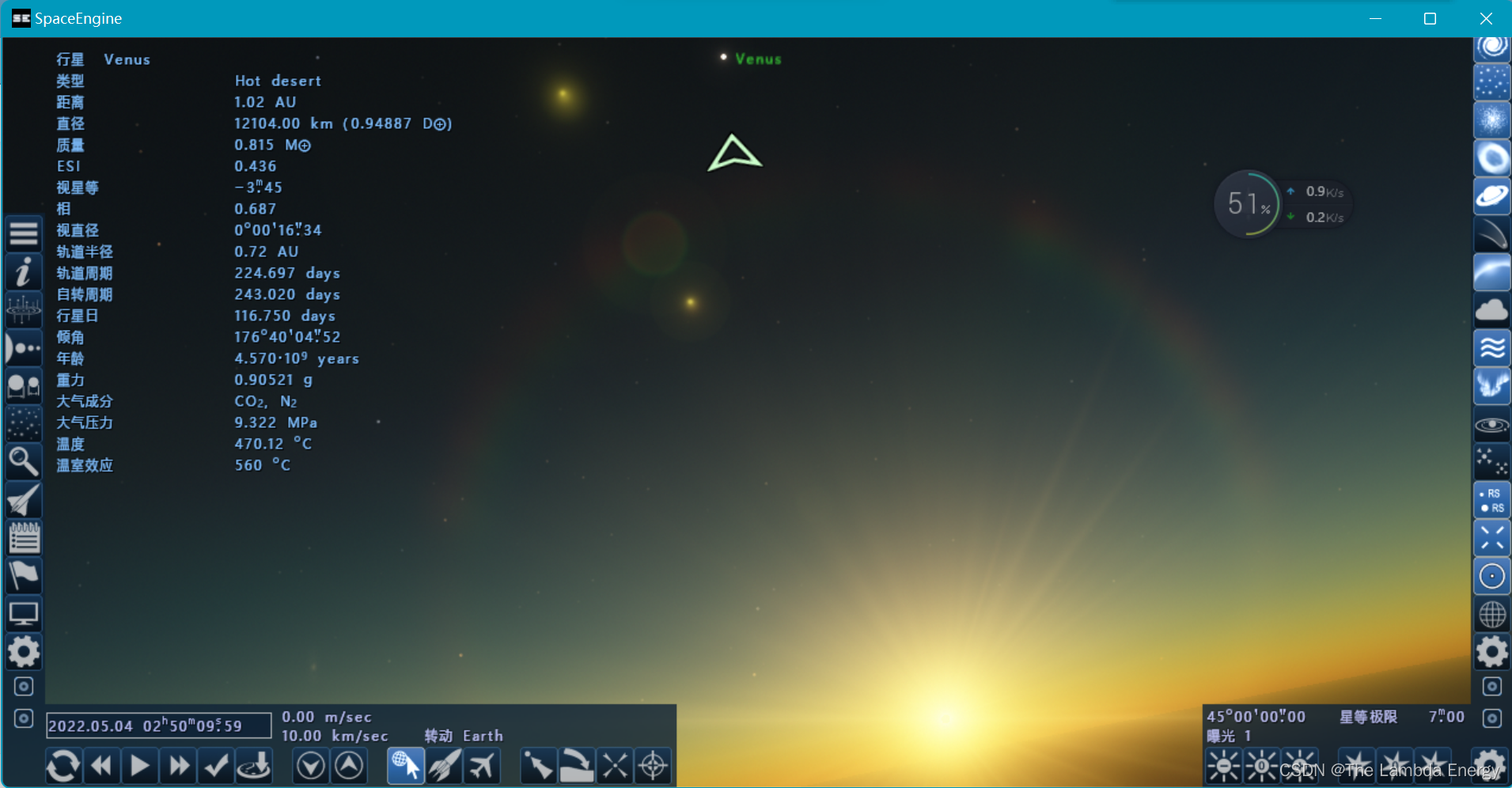The height and width of the screenshot is (788, 1512).
Task: Toggle the RS labels icon
Action: click(1492, 500)
